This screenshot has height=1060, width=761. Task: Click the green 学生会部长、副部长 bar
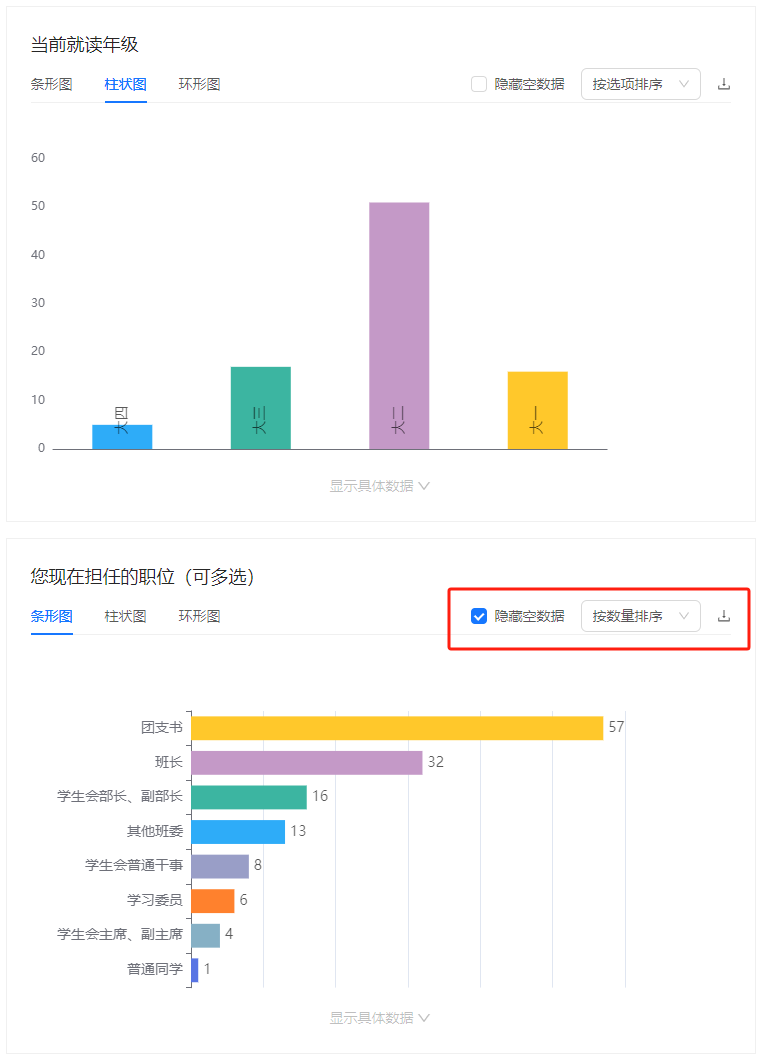[249, 797]
